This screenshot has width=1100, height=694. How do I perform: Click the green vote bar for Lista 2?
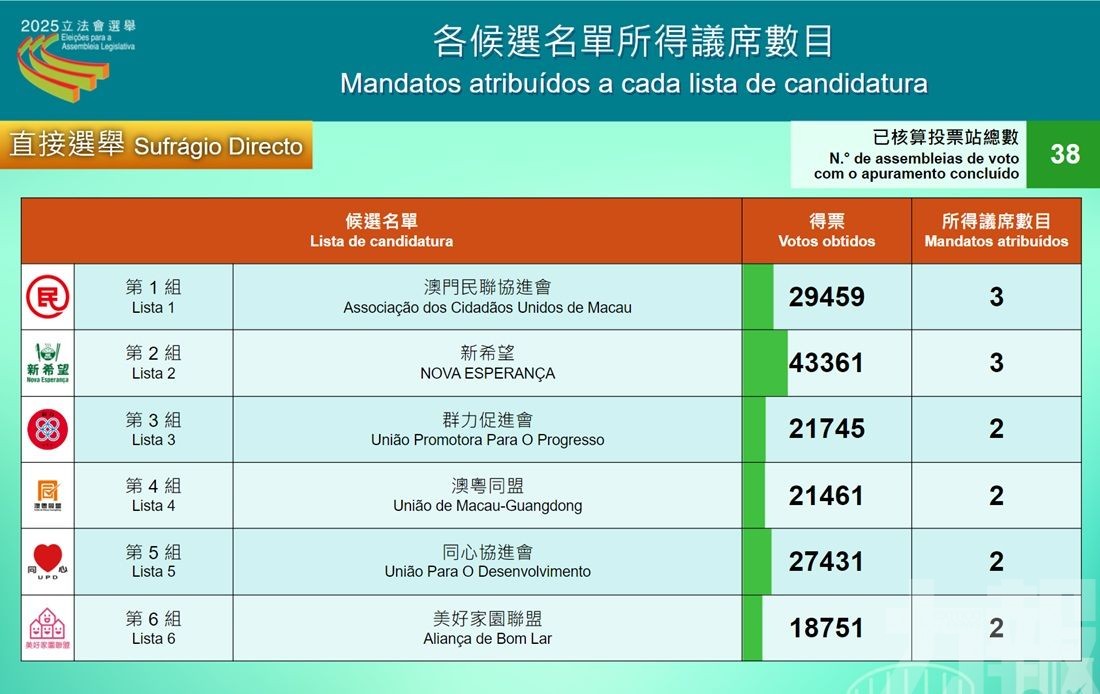click(x=765, y=363)
